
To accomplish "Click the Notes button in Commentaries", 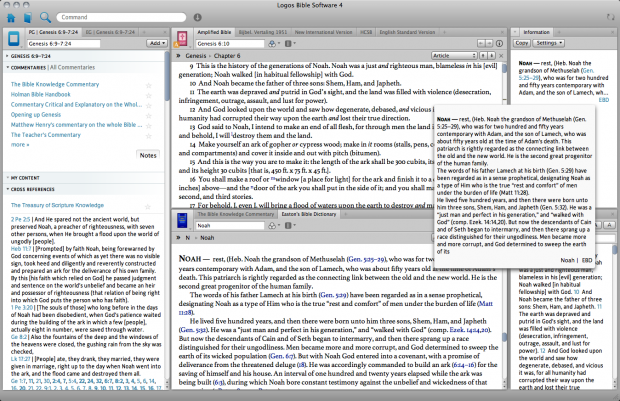I will (x=148, y=155).
